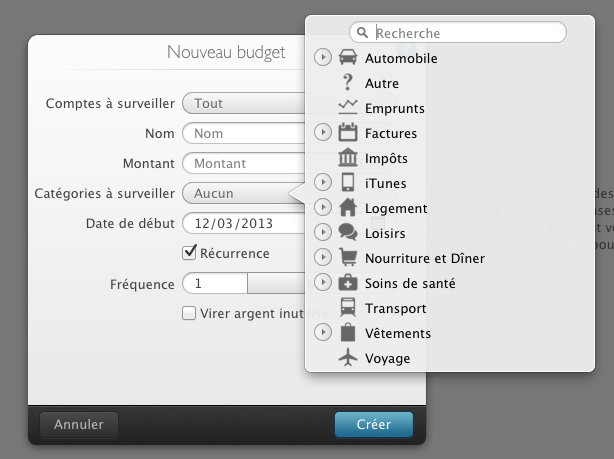The image size is (614, 459).
Task: Click the bank building Impôts icon
Action: pos(348,158)
